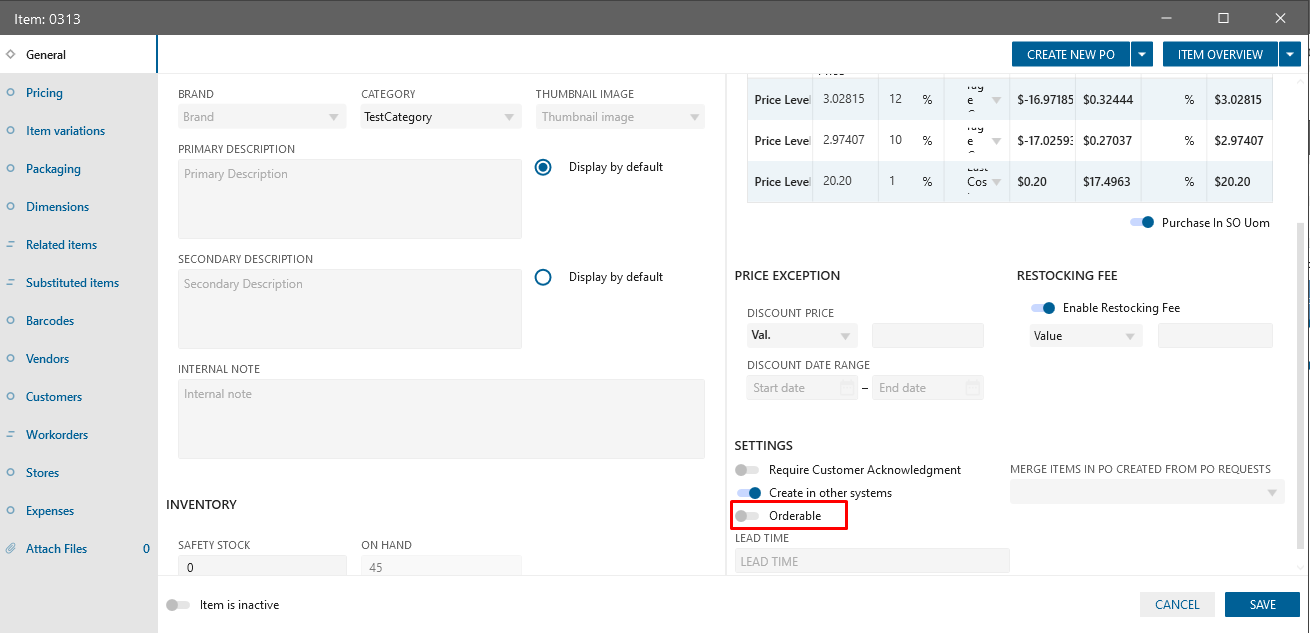The height and width of the screenshot is (633, 1310).
Task: Click the Save button
Action: (x=1262, y=604)
